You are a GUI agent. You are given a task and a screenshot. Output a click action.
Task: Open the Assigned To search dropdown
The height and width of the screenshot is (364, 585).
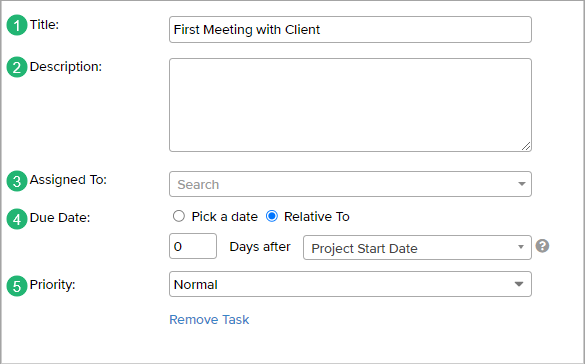[350, 184]
